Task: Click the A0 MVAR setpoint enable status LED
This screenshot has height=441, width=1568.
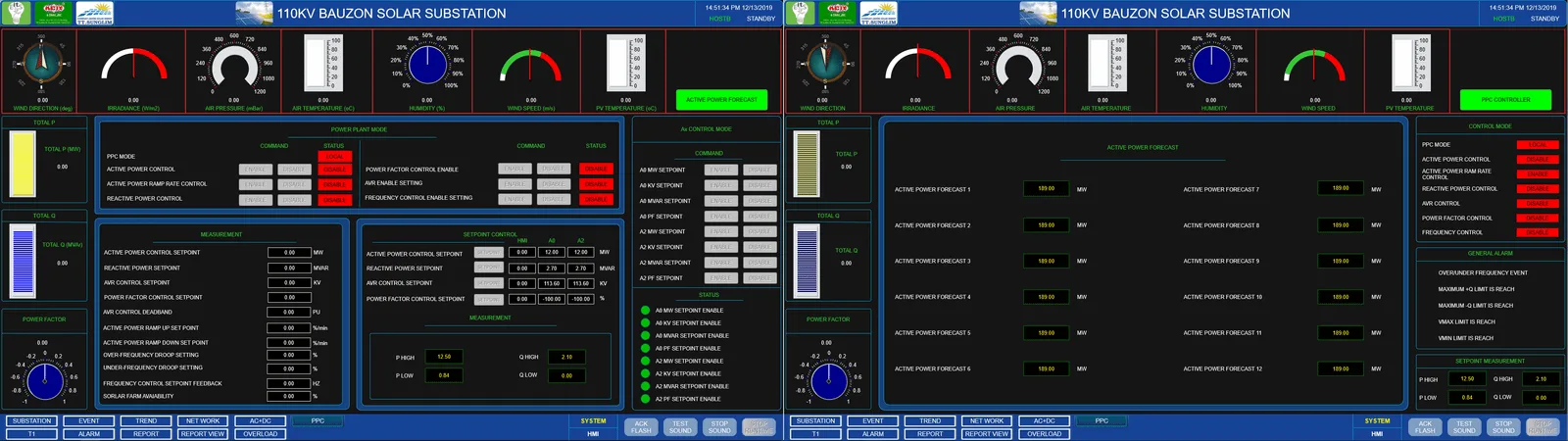Action: [x=646, y=336]
